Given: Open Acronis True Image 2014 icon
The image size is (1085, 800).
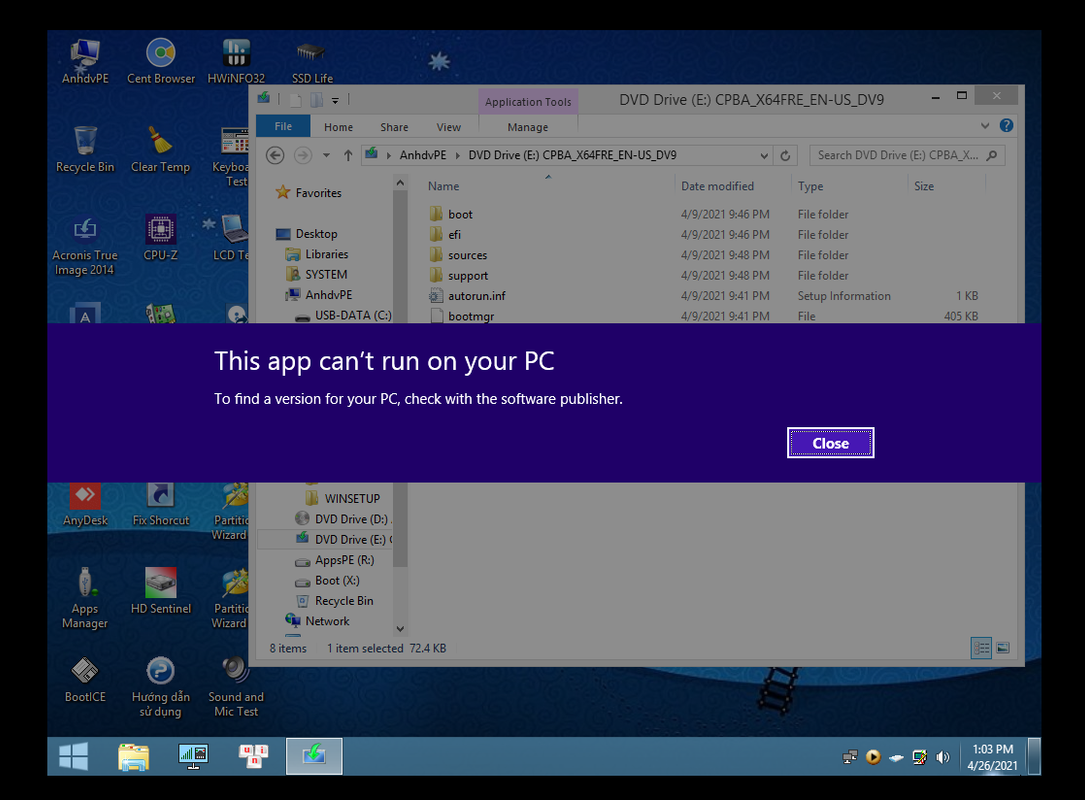Looking at the screenshot, I should point(85,246).
